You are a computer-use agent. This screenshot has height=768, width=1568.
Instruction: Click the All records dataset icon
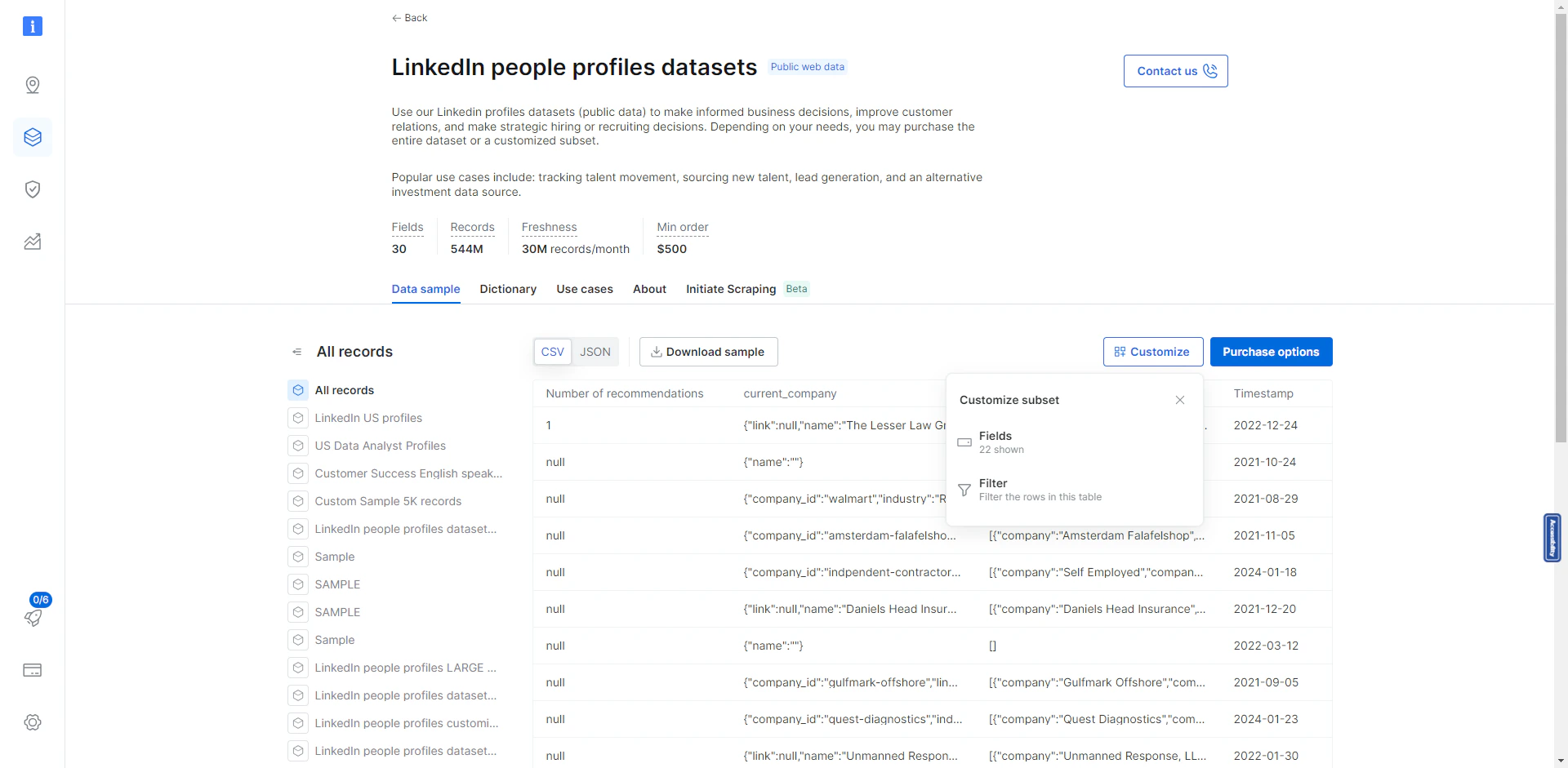click(298, 390)
